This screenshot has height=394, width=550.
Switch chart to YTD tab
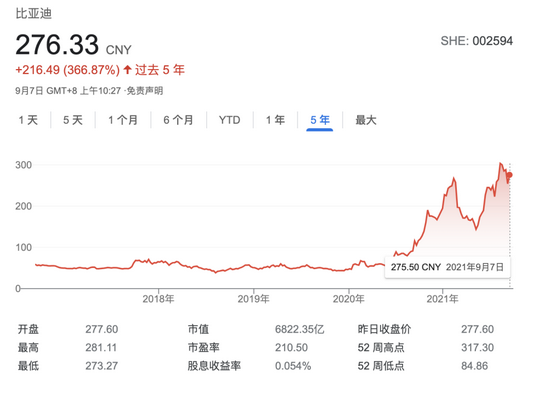coord(229,120)
